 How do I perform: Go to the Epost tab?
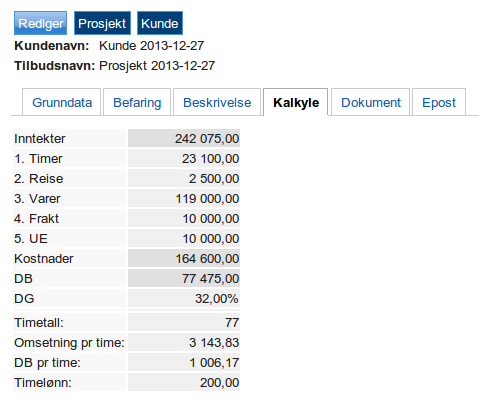[x=439, y=102]
